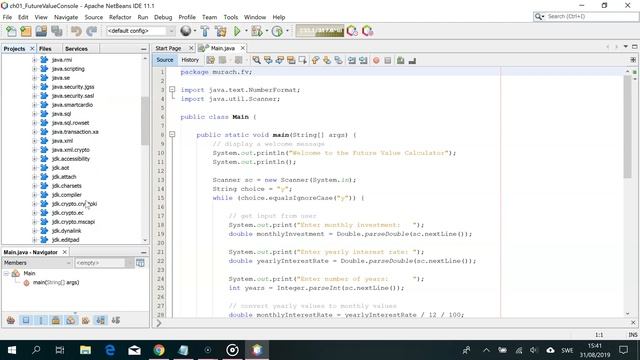Select jdk.dynalink in Projects tree
This screenshot has width=640, height=360.
pyautogui.click(x=67, y=231)
